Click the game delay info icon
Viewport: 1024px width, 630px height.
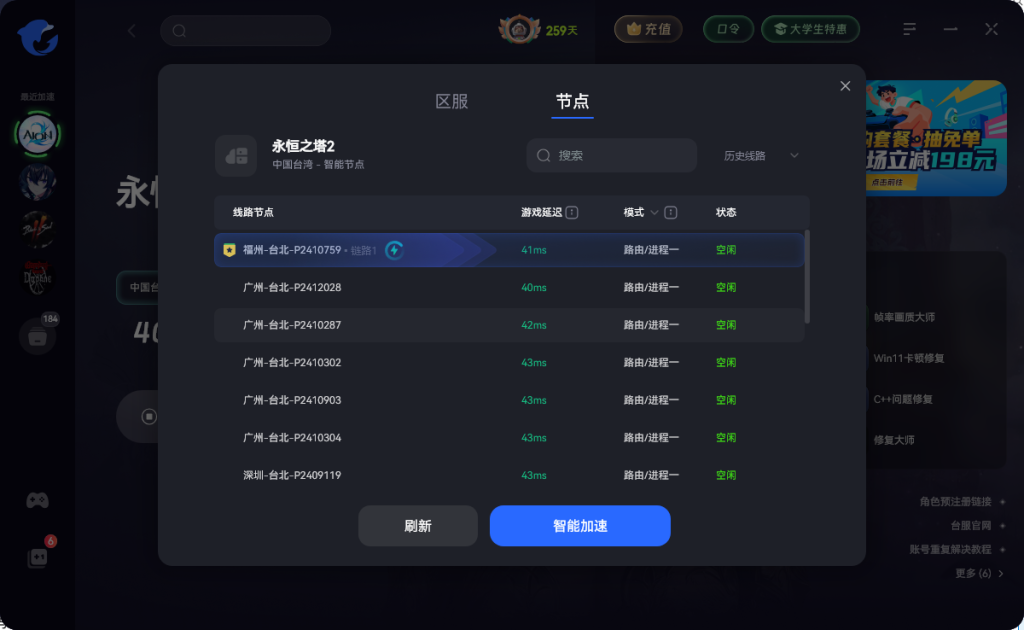coord(572,212)
